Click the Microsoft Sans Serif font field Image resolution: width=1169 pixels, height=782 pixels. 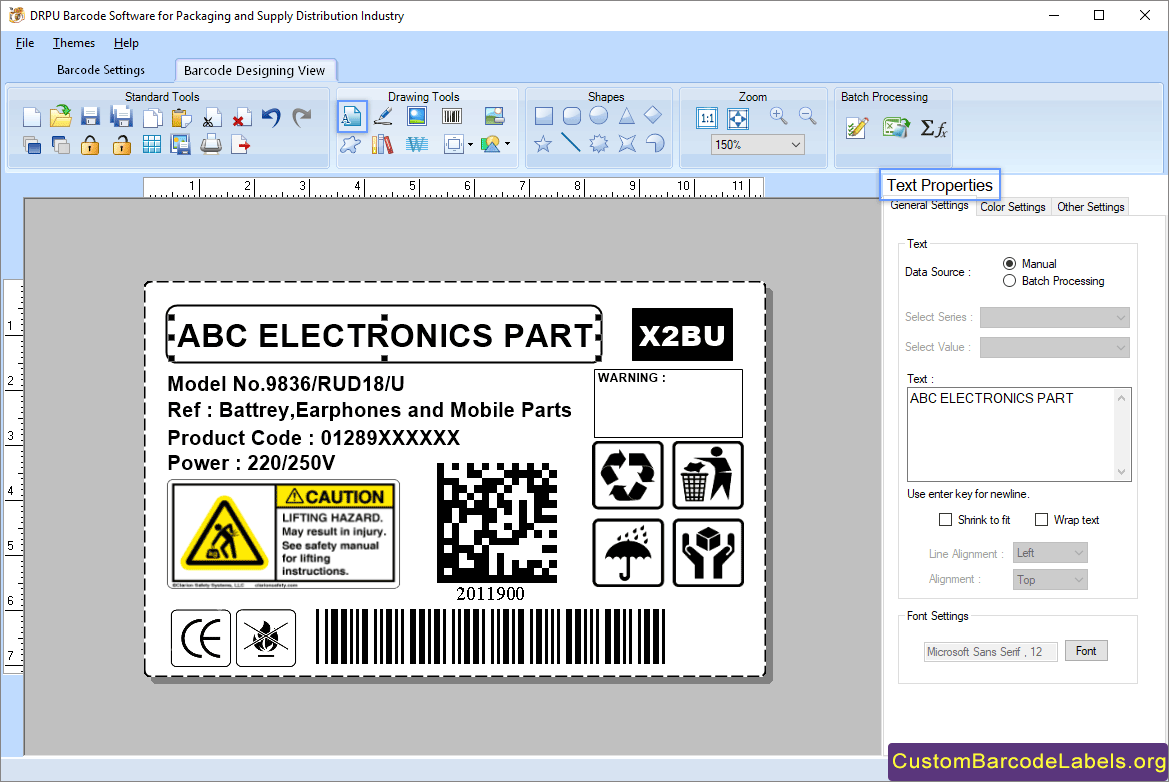(x=991, y=652)
